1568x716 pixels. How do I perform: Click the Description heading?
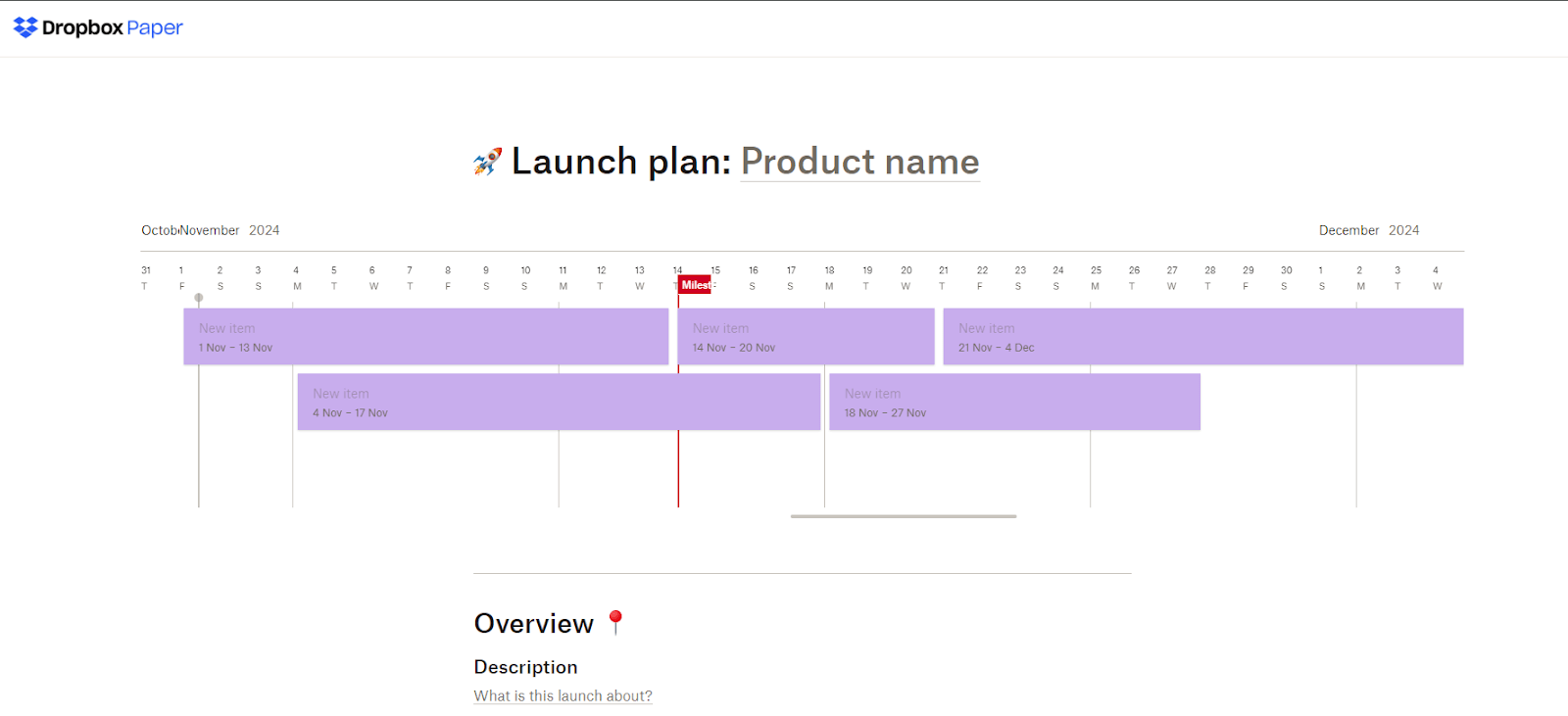[x=525, y=667]
